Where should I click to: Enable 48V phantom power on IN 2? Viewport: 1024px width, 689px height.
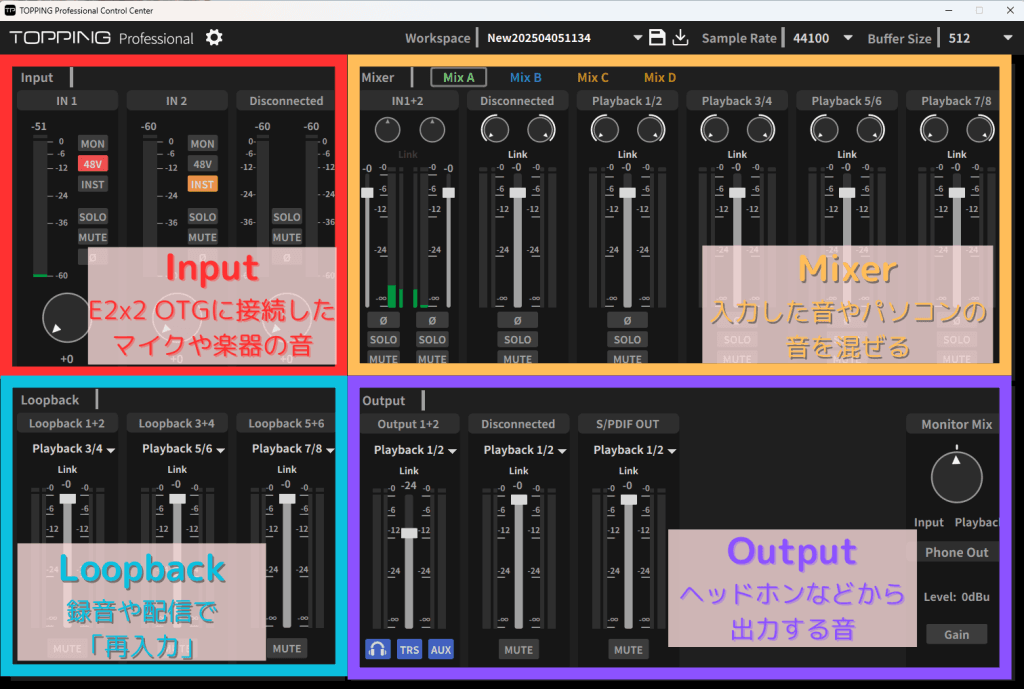[202, 164]
